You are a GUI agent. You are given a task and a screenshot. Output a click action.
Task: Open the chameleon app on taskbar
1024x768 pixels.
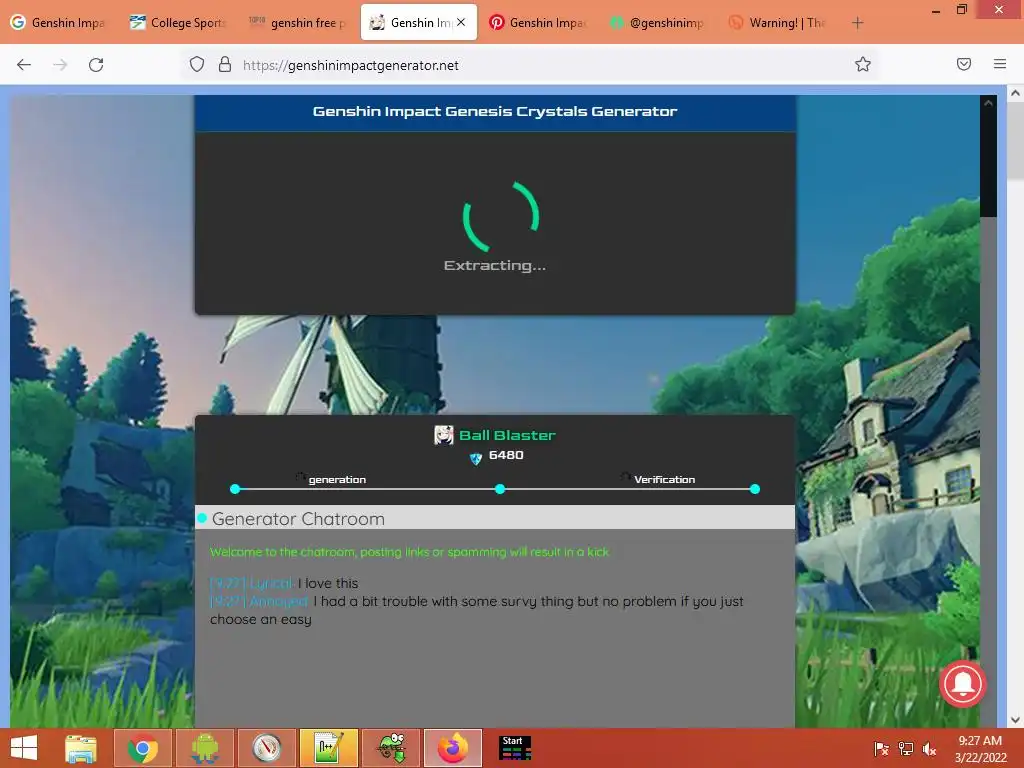391,748
